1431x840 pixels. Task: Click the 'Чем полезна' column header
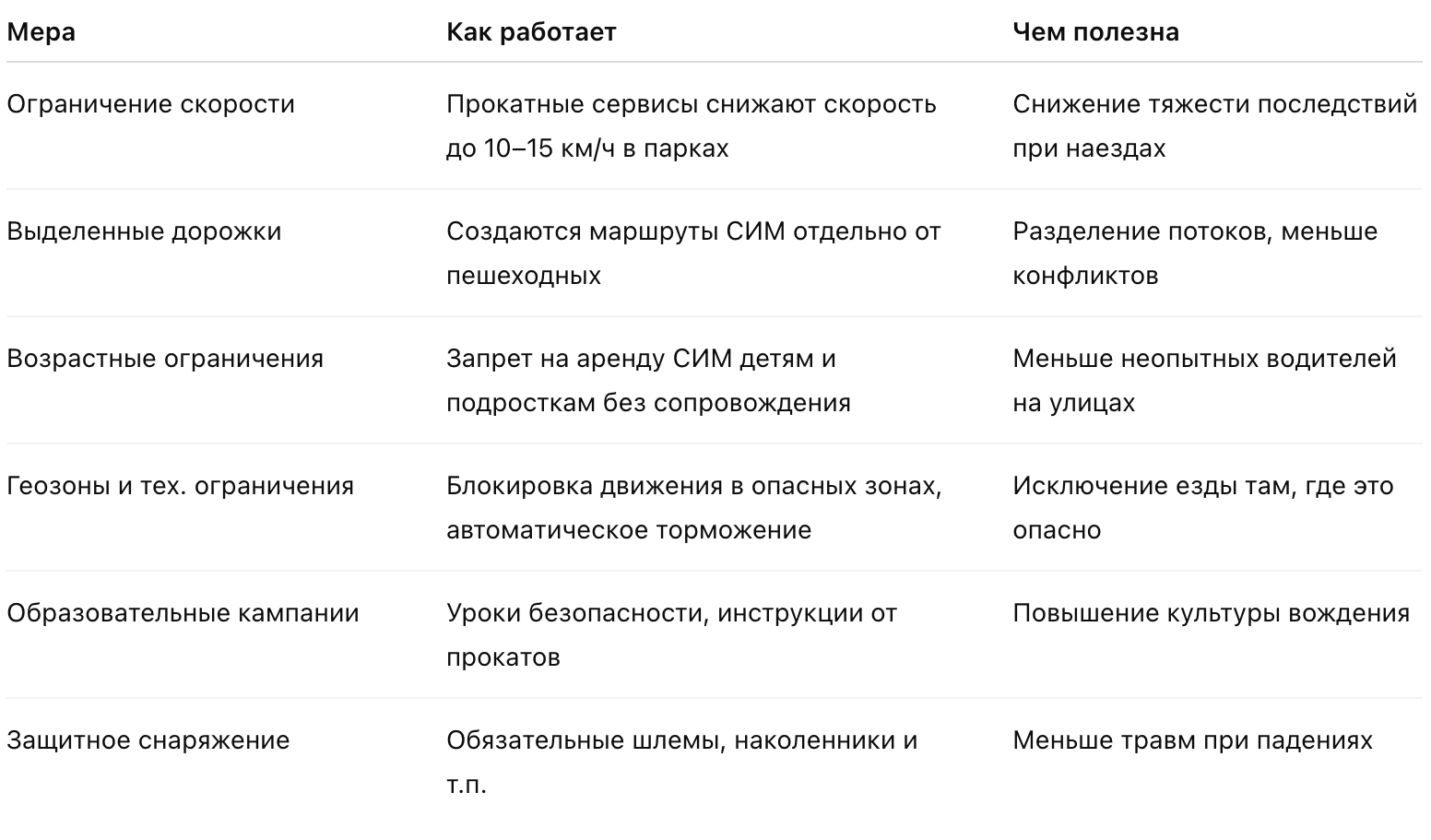click(1095, 32)
